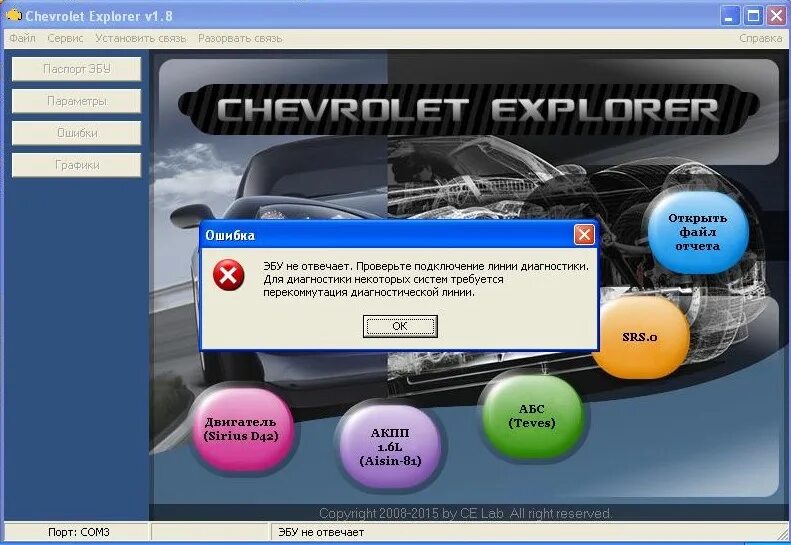
Task: Select Разорвать связь menu item
Action: (x=240, y=38)
